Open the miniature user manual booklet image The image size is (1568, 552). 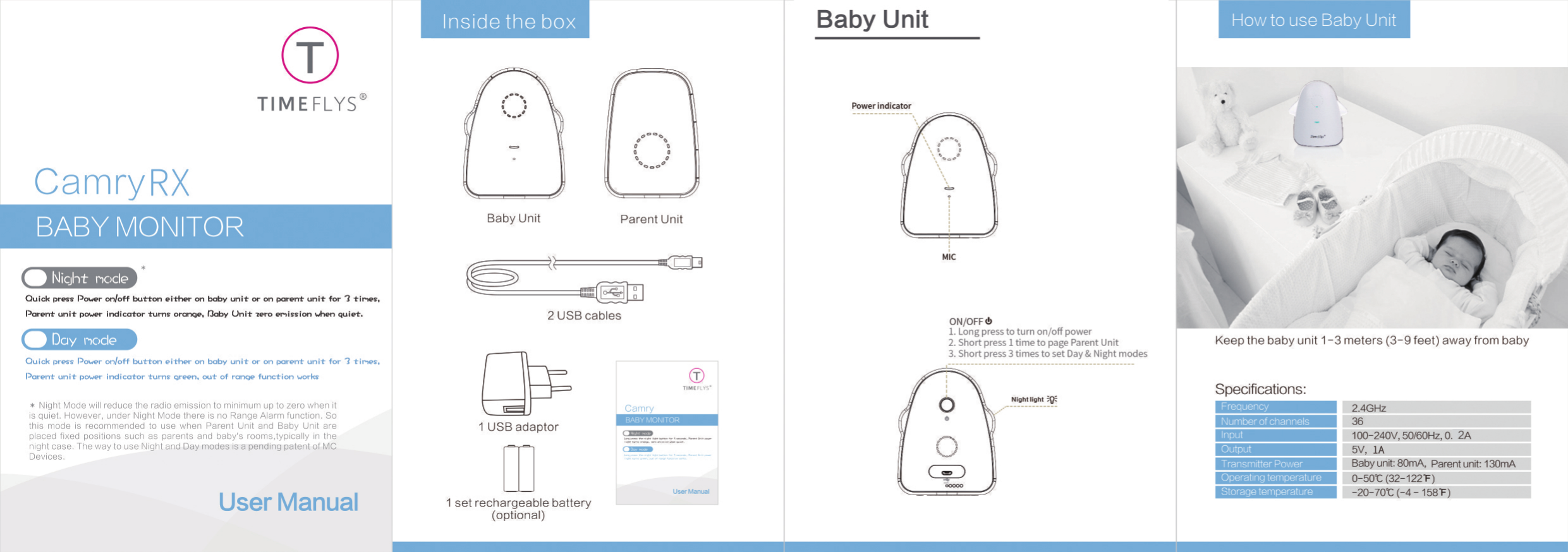(667, 433)
